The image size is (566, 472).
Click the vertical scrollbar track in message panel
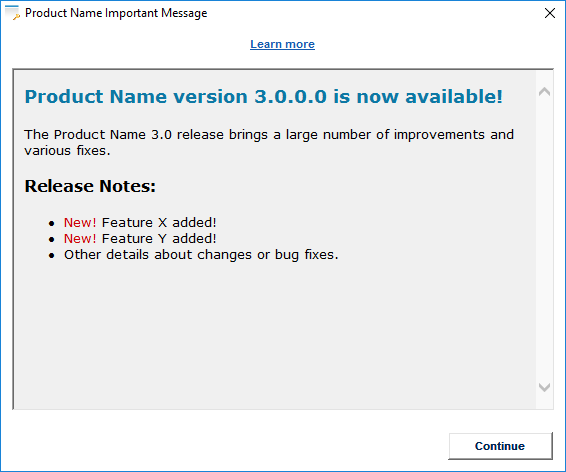point(544,240)
